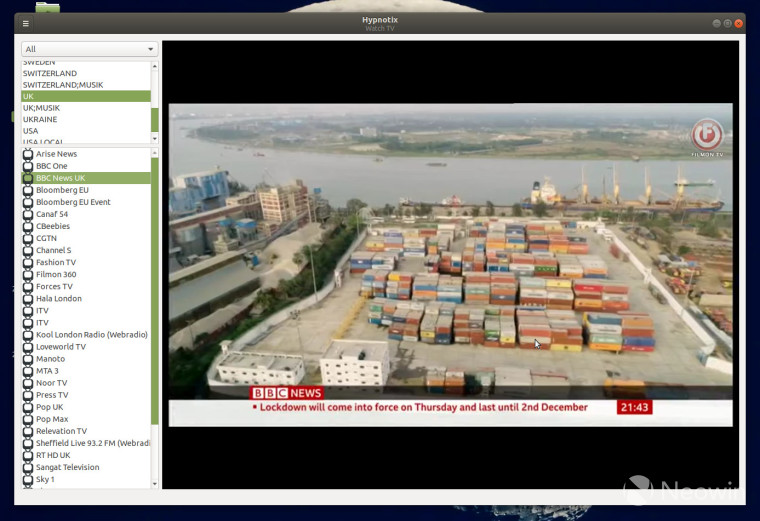Play the Noor TV channel
Viewport: 760px width, 521px height.
coord(86,383)
